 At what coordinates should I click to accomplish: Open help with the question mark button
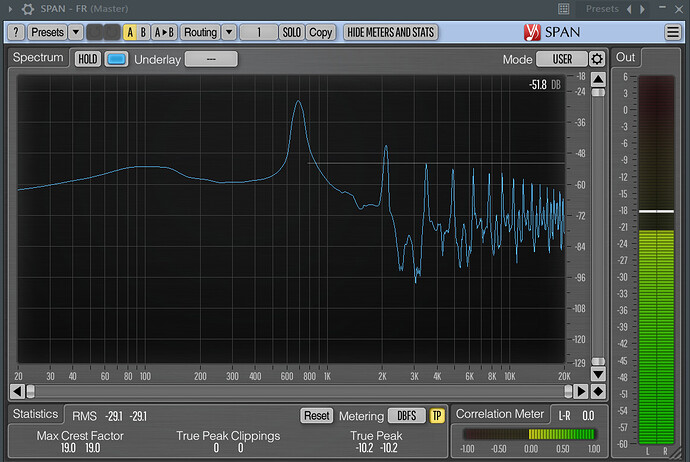16,32
